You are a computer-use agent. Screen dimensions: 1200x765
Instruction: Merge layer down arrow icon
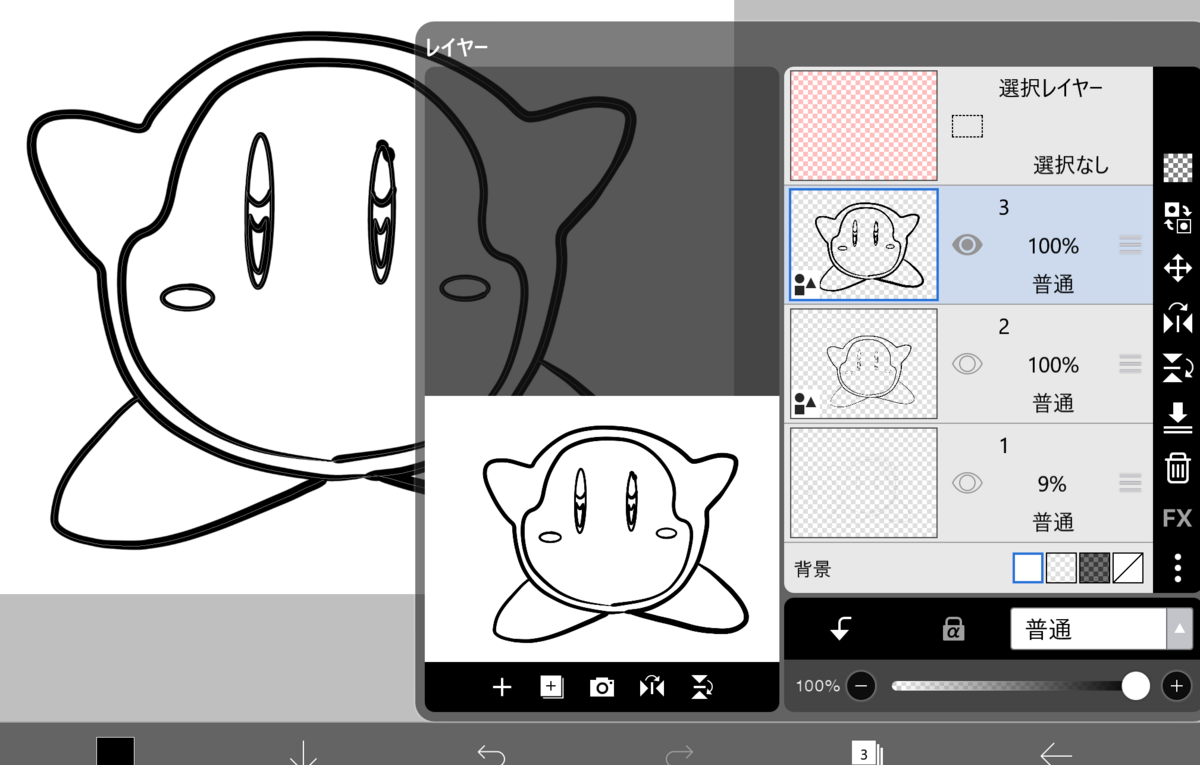coord(1177,418)
